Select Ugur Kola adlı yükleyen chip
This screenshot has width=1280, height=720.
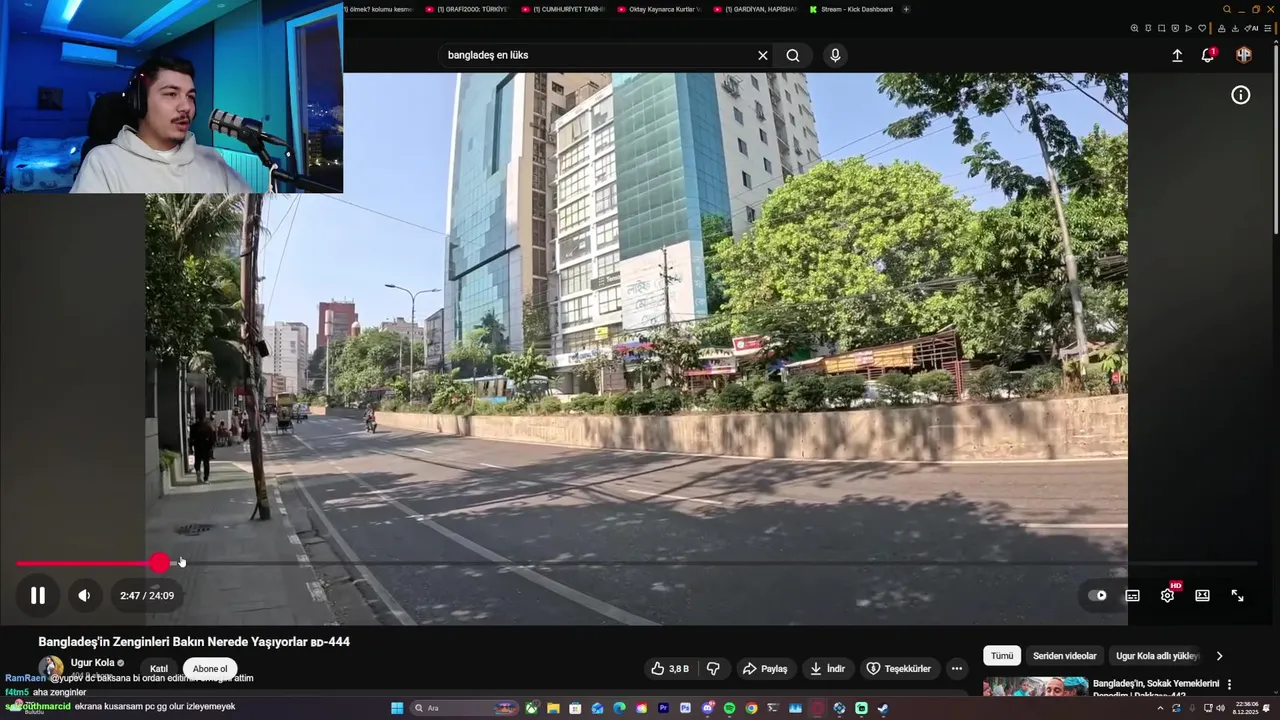[1156, 656]
